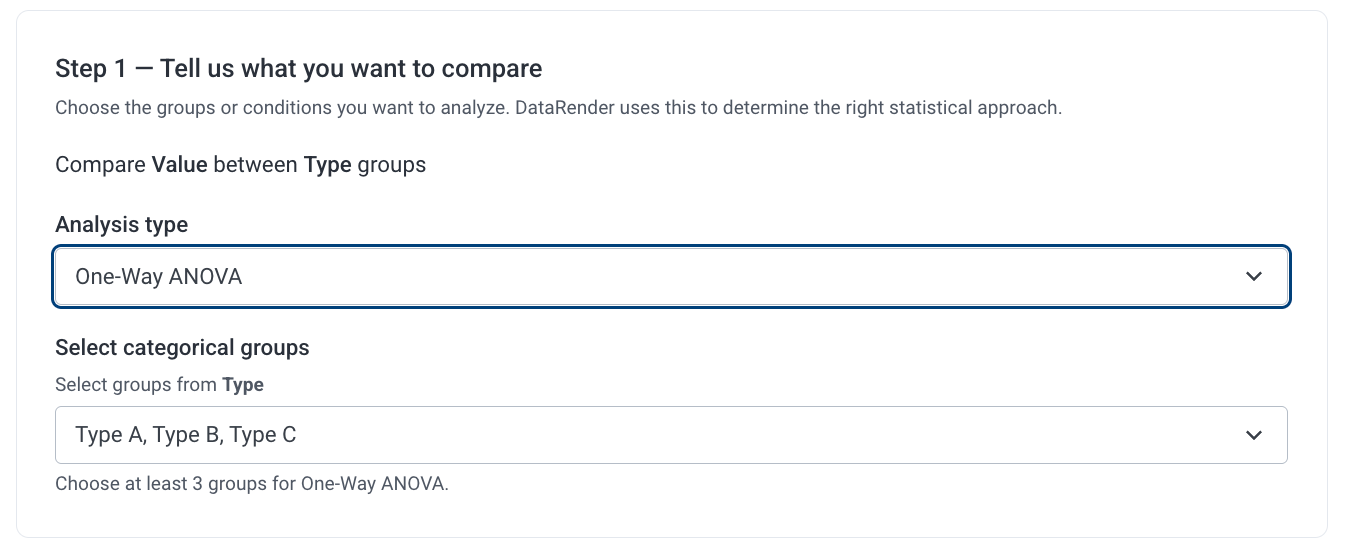The height and width of the screenshot is (560, 1354).
Task: Click the Step 1 heading text
Action: pos(298,69)
